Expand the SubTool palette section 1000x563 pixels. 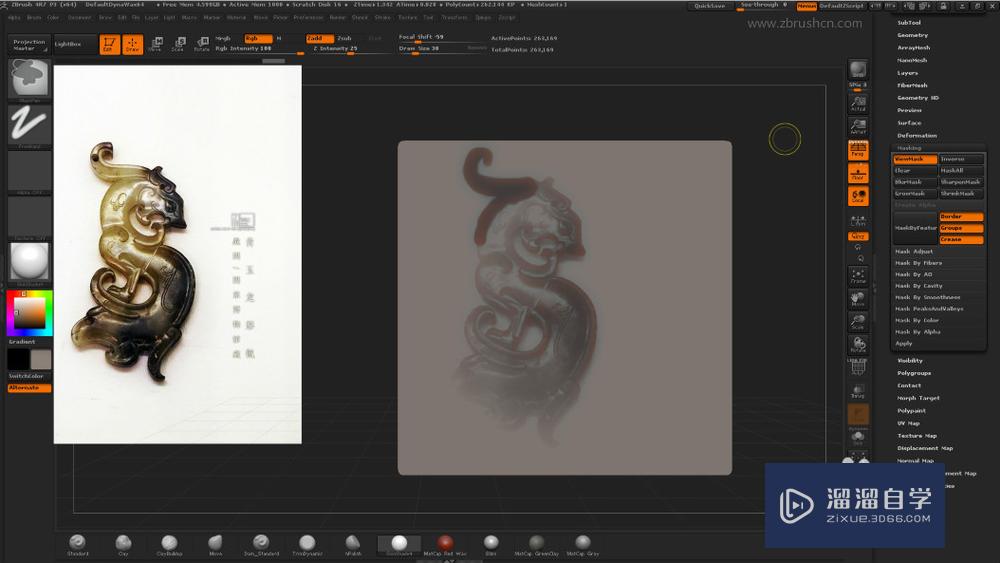click(909, 22)
